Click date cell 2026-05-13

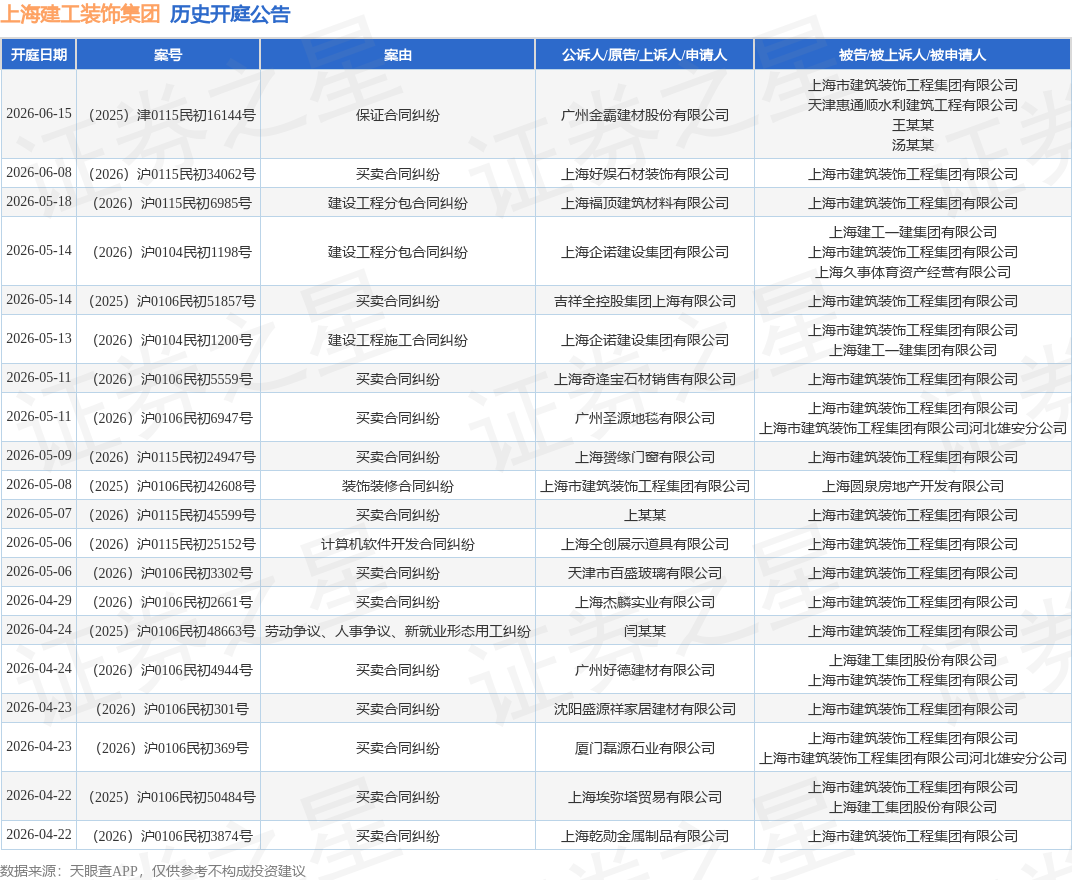pos(39,338)
